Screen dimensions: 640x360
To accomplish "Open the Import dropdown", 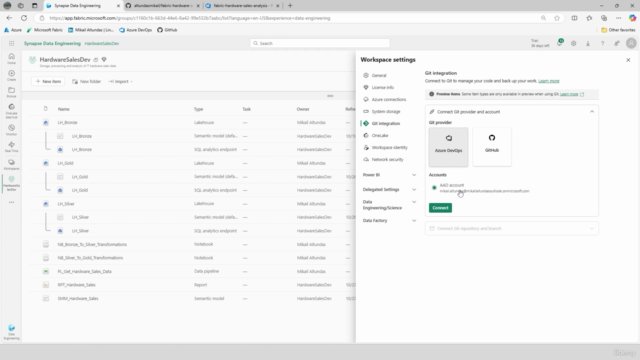I will [121, 82].
